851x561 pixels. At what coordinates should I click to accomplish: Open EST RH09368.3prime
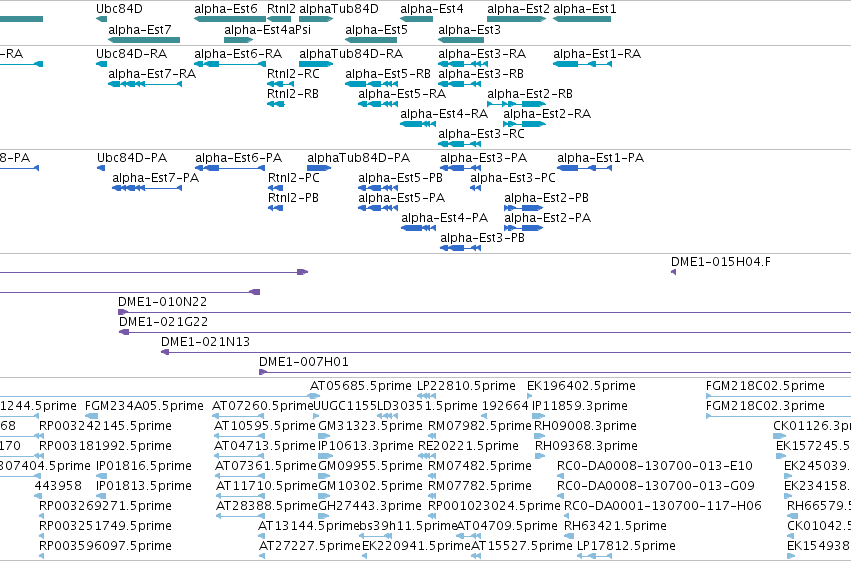(586, 446)
